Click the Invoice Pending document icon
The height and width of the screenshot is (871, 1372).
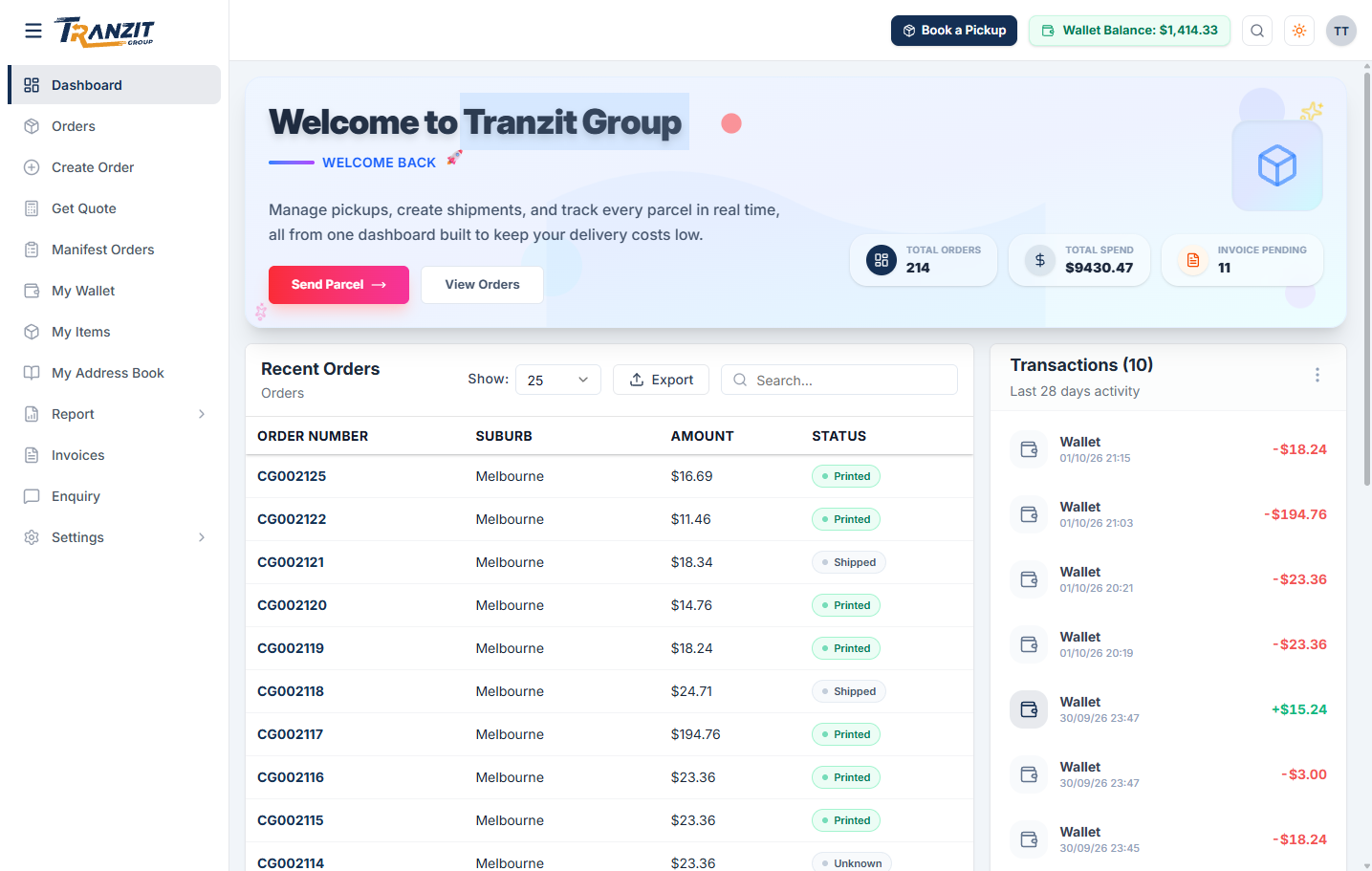coord(1193,260)
